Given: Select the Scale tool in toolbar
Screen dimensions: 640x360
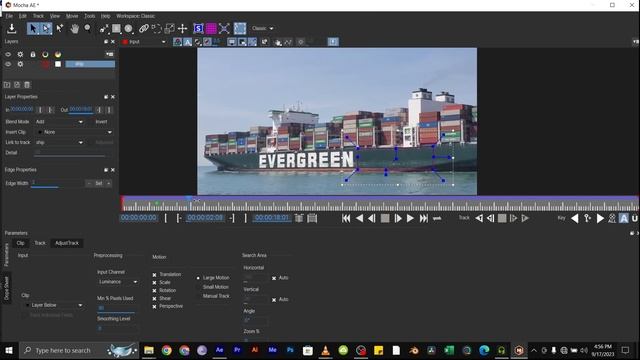Looking at the screenshot, I should pyautogui.click(x=169, y=28).
